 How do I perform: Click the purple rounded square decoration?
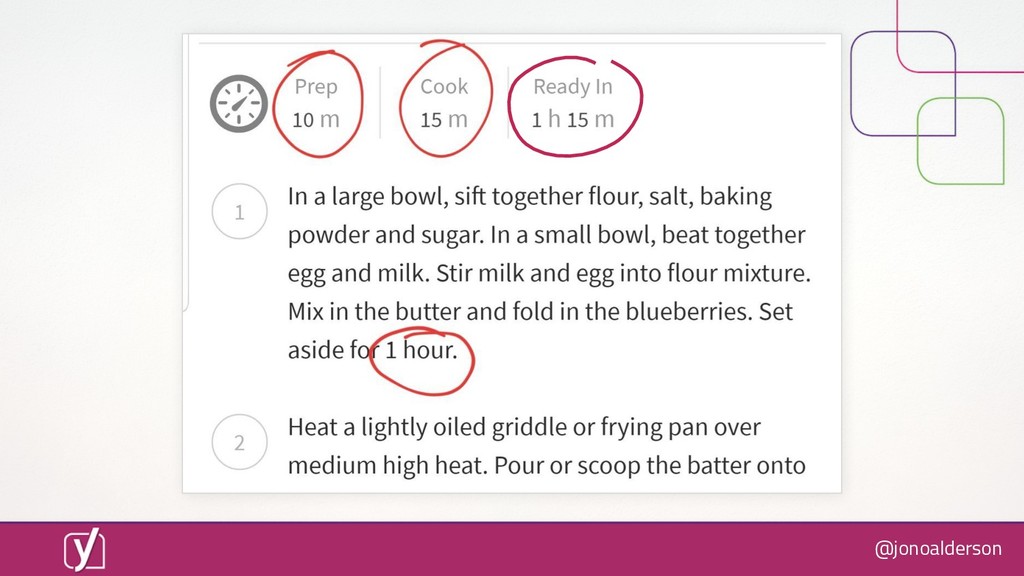coord(903,84)
